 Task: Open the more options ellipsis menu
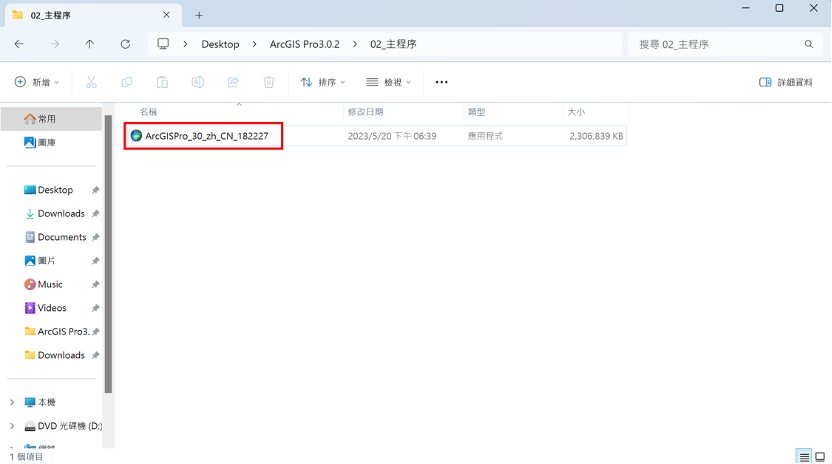click(x=441, y=82)
